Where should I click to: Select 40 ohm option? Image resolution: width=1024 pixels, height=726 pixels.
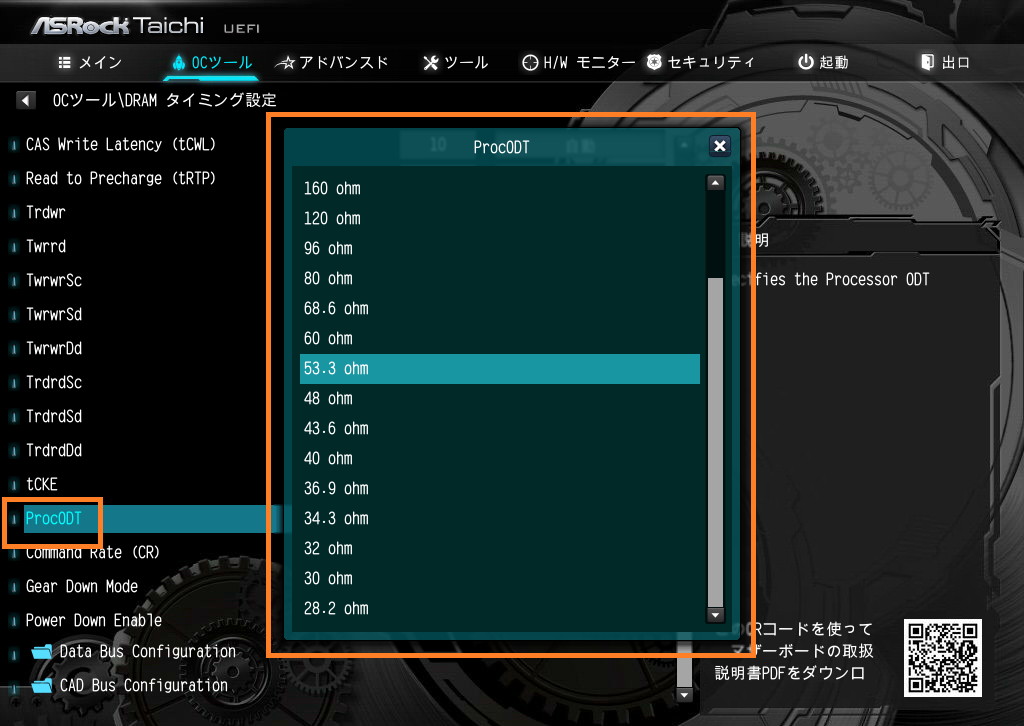500,459
